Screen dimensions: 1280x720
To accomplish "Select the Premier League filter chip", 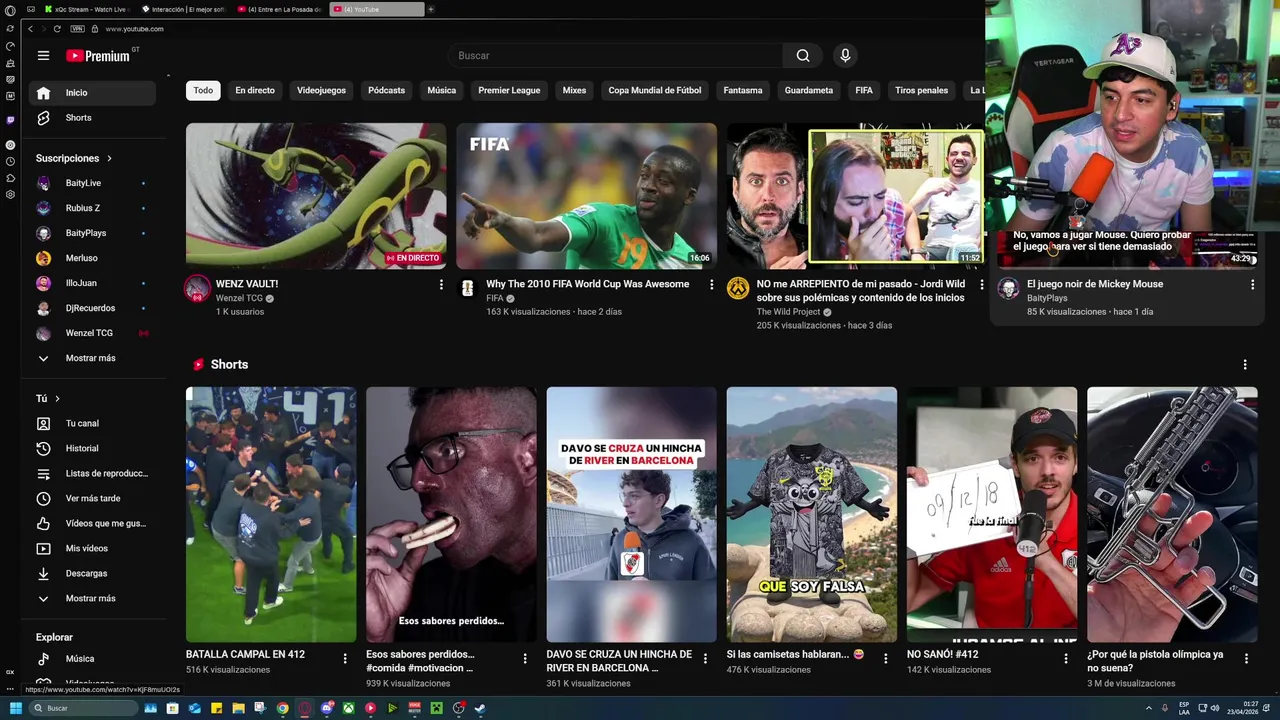I will coord(509,90).
